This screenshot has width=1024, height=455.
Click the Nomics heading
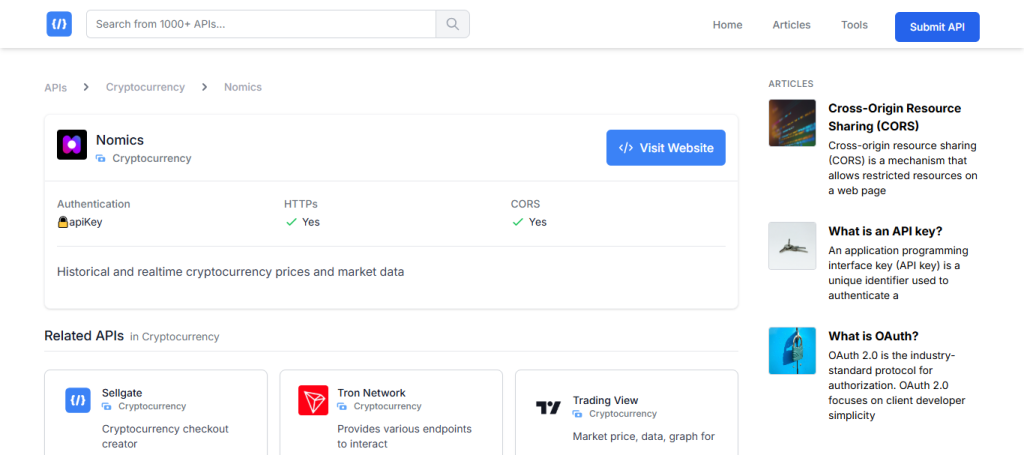click(120, 140)
